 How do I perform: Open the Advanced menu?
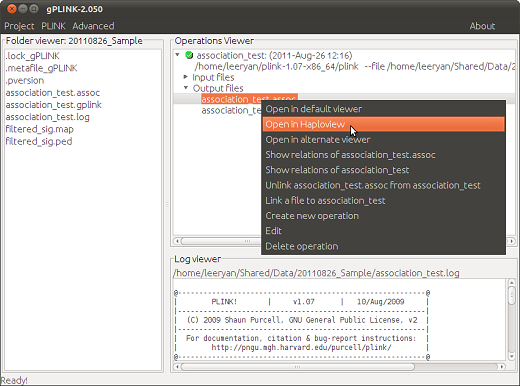click(x=93, y=26)
